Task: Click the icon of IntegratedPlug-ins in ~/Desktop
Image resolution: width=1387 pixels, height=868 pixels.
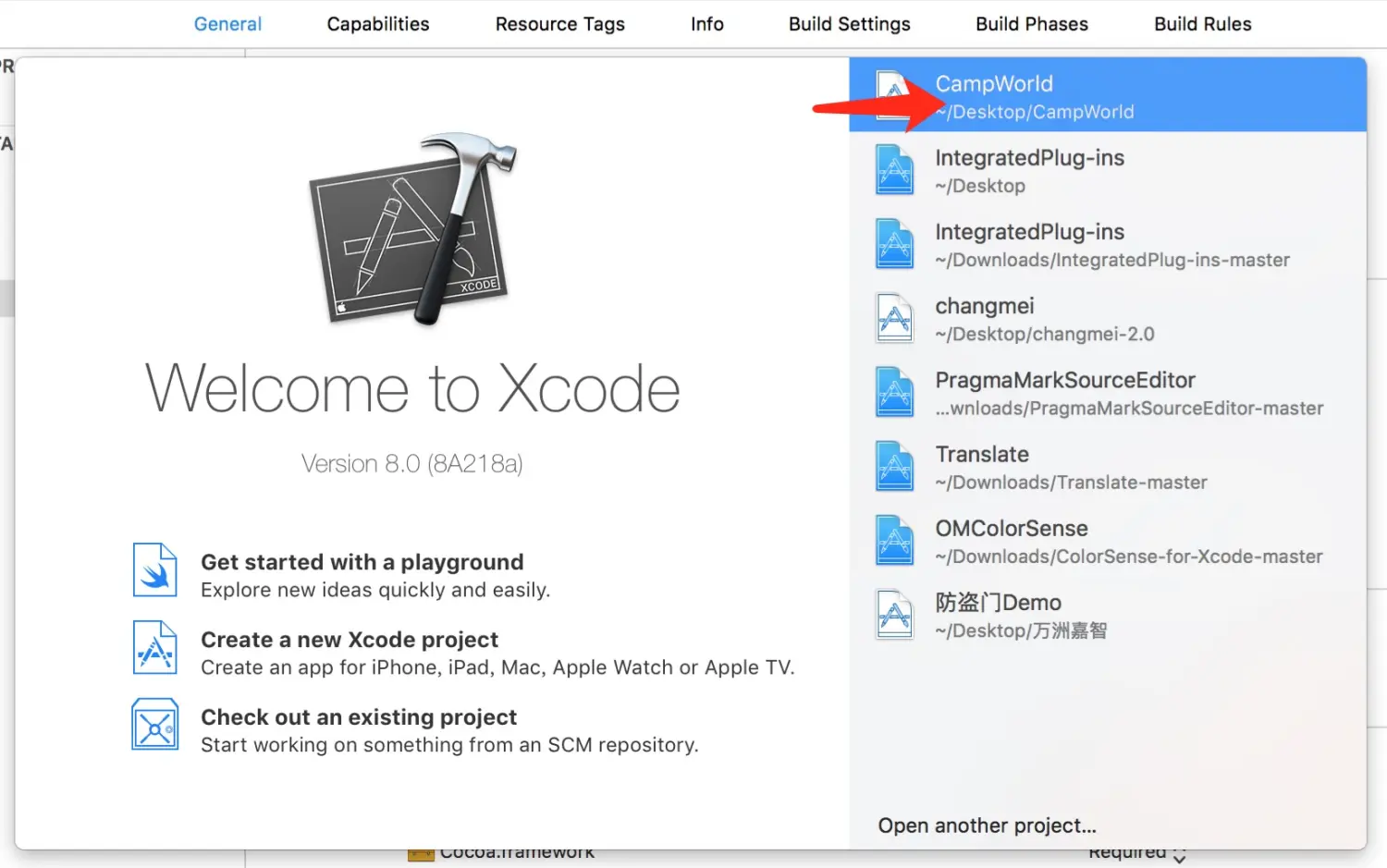Action: coord(894,170)
